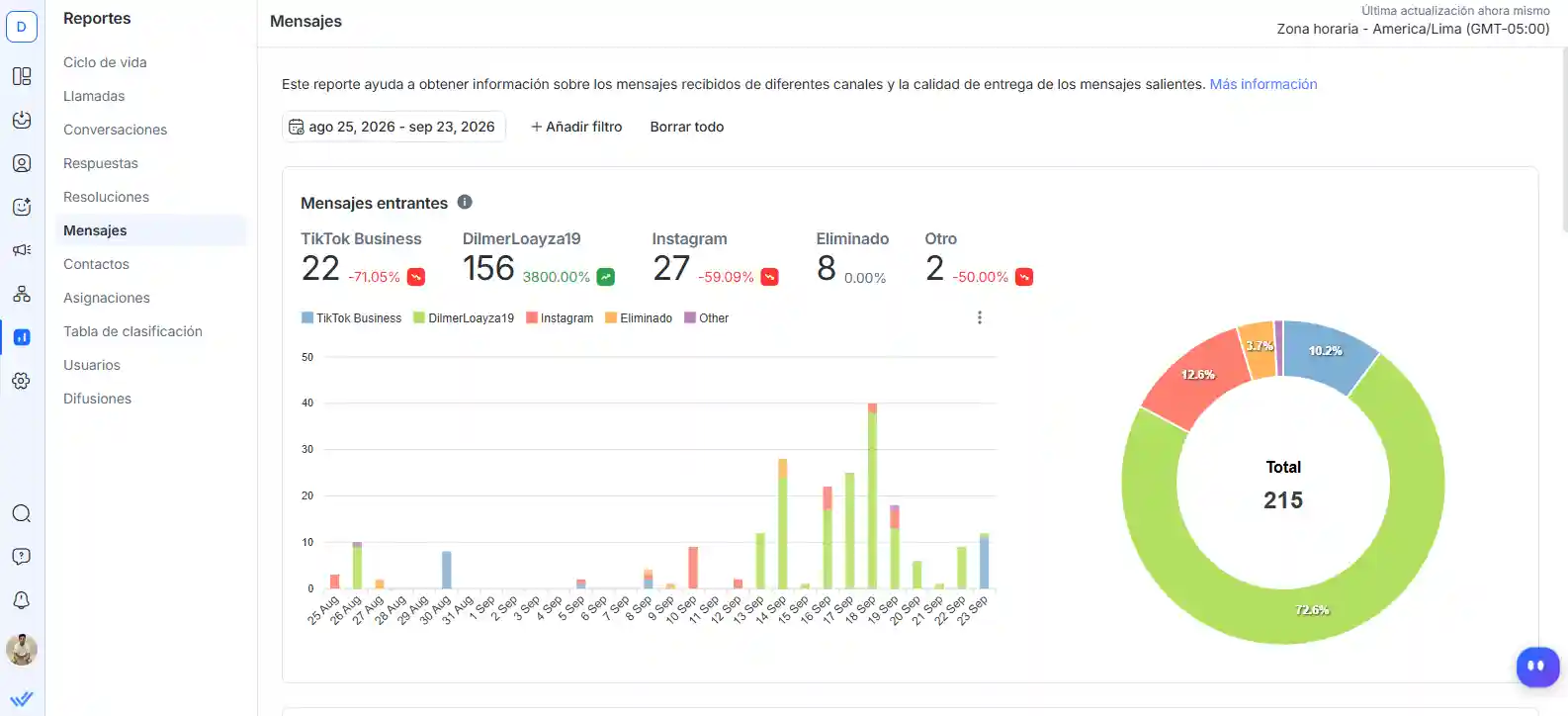Screen dimensions: 1568x716
Task: Open the floating chat assistant bubble
Action: point(1537,667)
